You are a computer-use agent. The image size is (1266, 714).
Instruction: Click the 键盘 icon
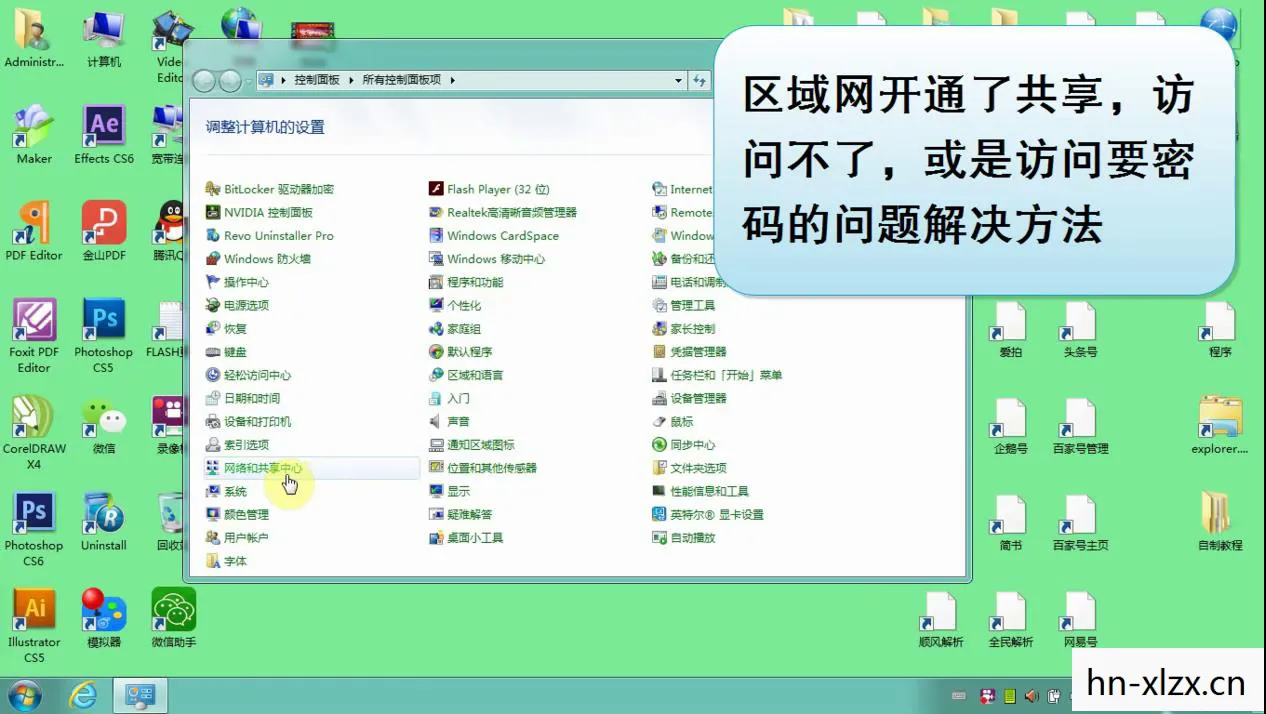point(212,352)
